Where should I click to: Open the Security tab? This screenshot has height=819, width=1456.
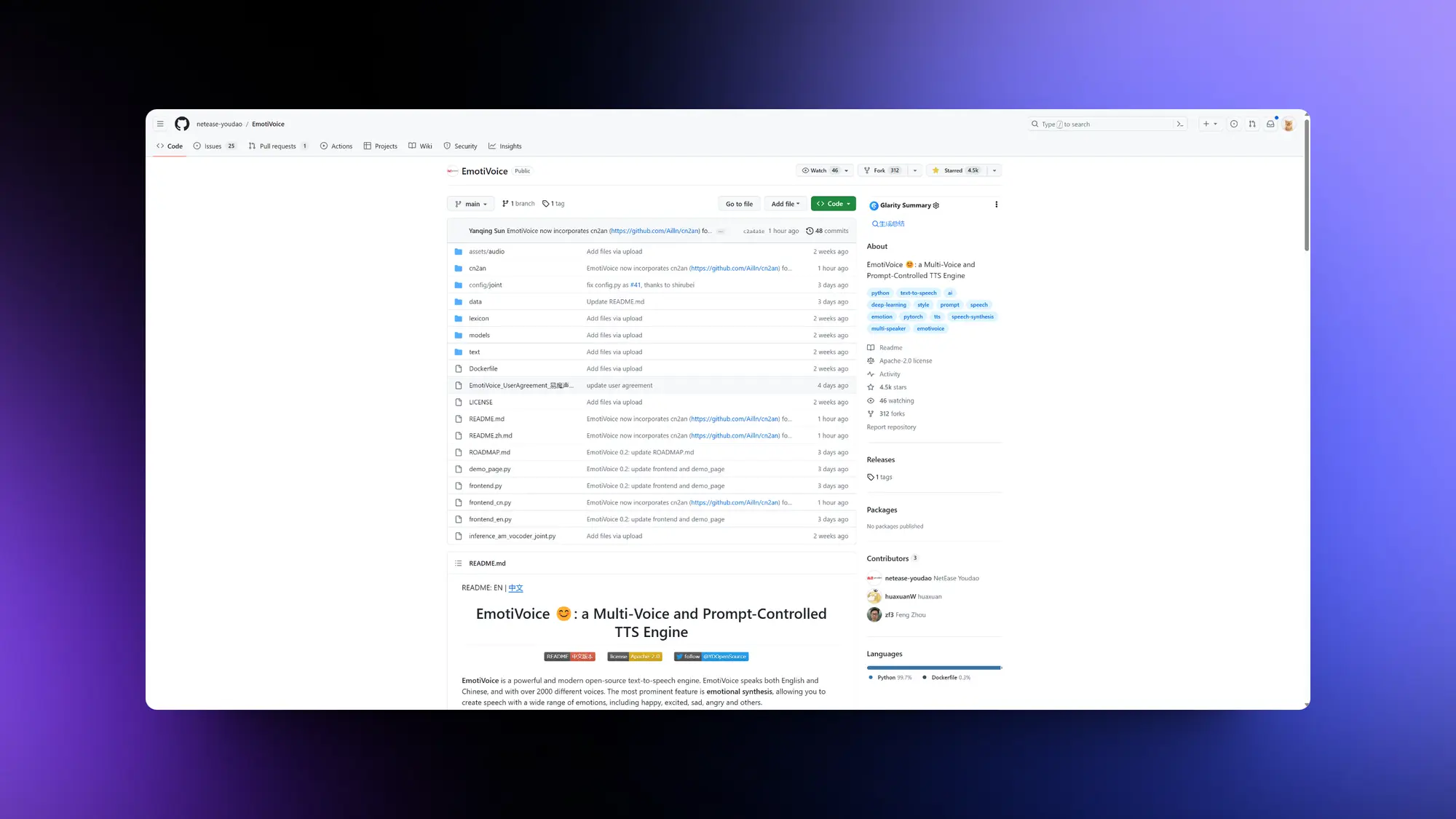tap(461, 146)
